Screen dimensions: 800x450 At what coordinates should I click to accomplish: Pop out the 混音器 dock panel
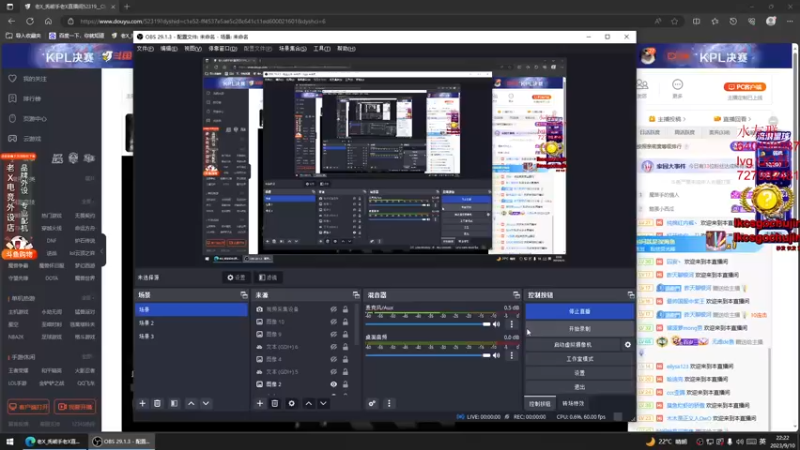pos(516,295)
